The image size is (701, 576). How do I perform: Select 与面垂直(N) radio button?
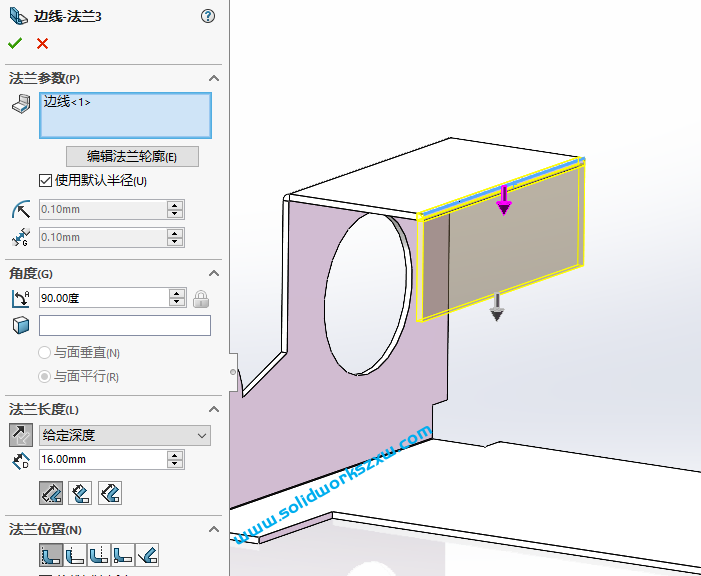pos(44,353)
